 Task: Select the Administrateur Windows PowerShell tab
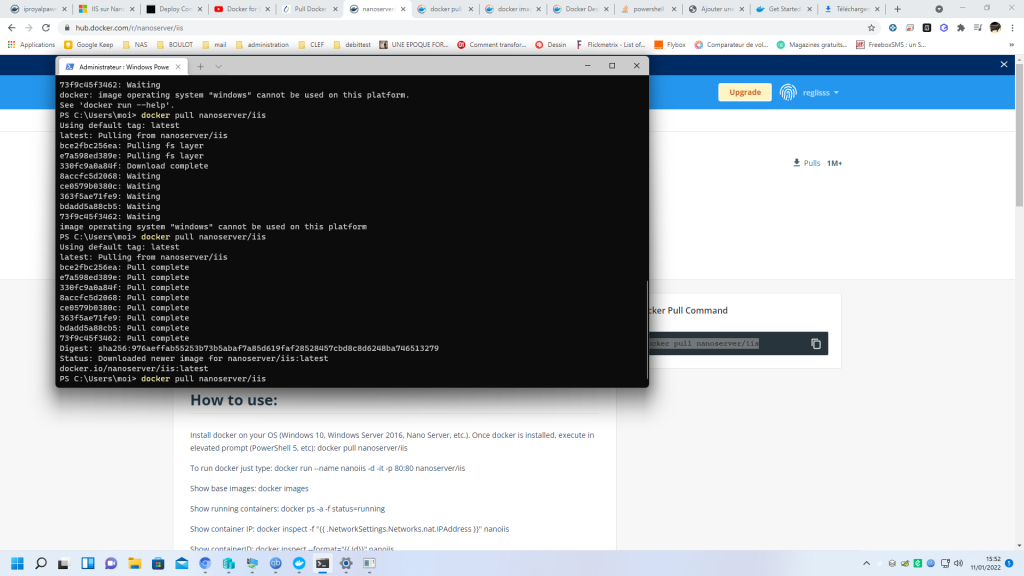(120, 66)
